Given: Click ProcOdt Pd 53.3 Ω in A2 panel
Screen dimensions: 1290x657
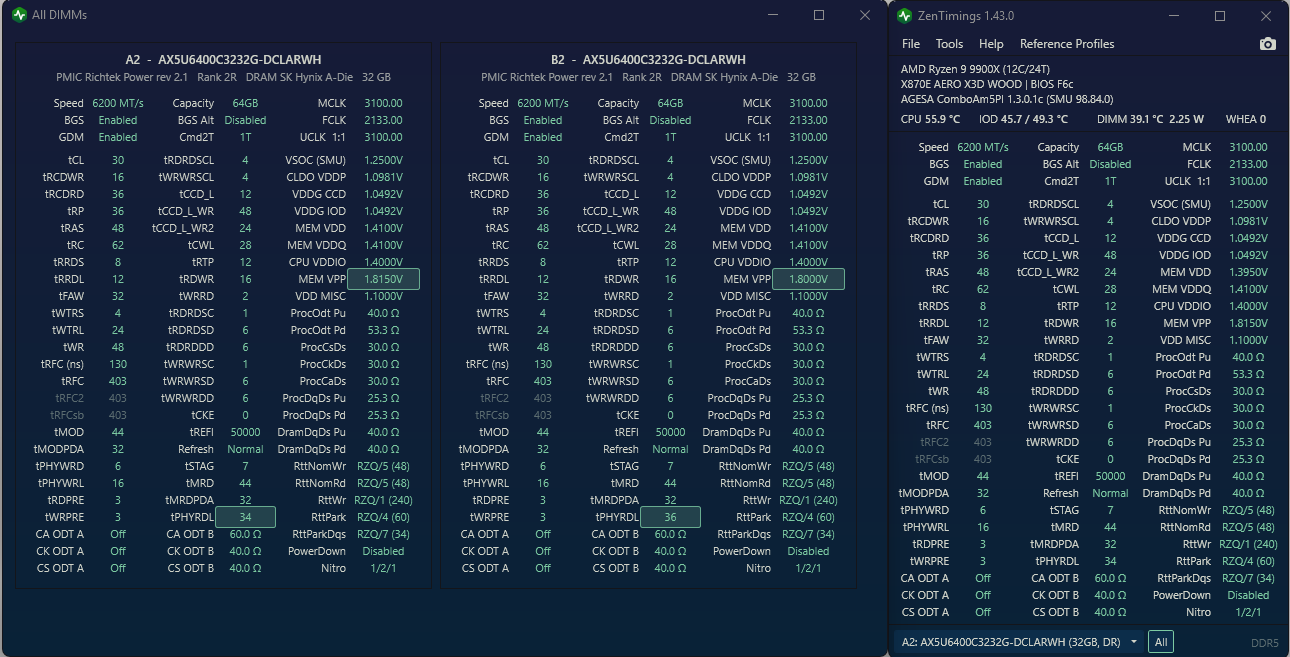Looking at the screenshot, I should [383, 330].
